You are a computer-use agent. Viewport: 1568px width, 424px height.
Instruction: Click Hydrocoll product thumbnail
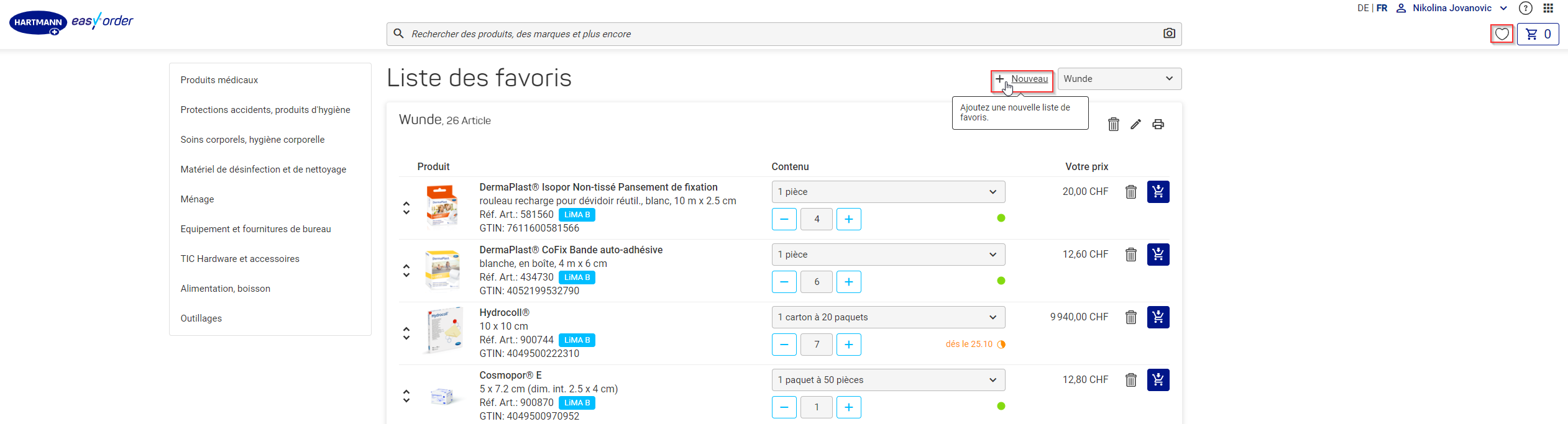coord(444,330)
